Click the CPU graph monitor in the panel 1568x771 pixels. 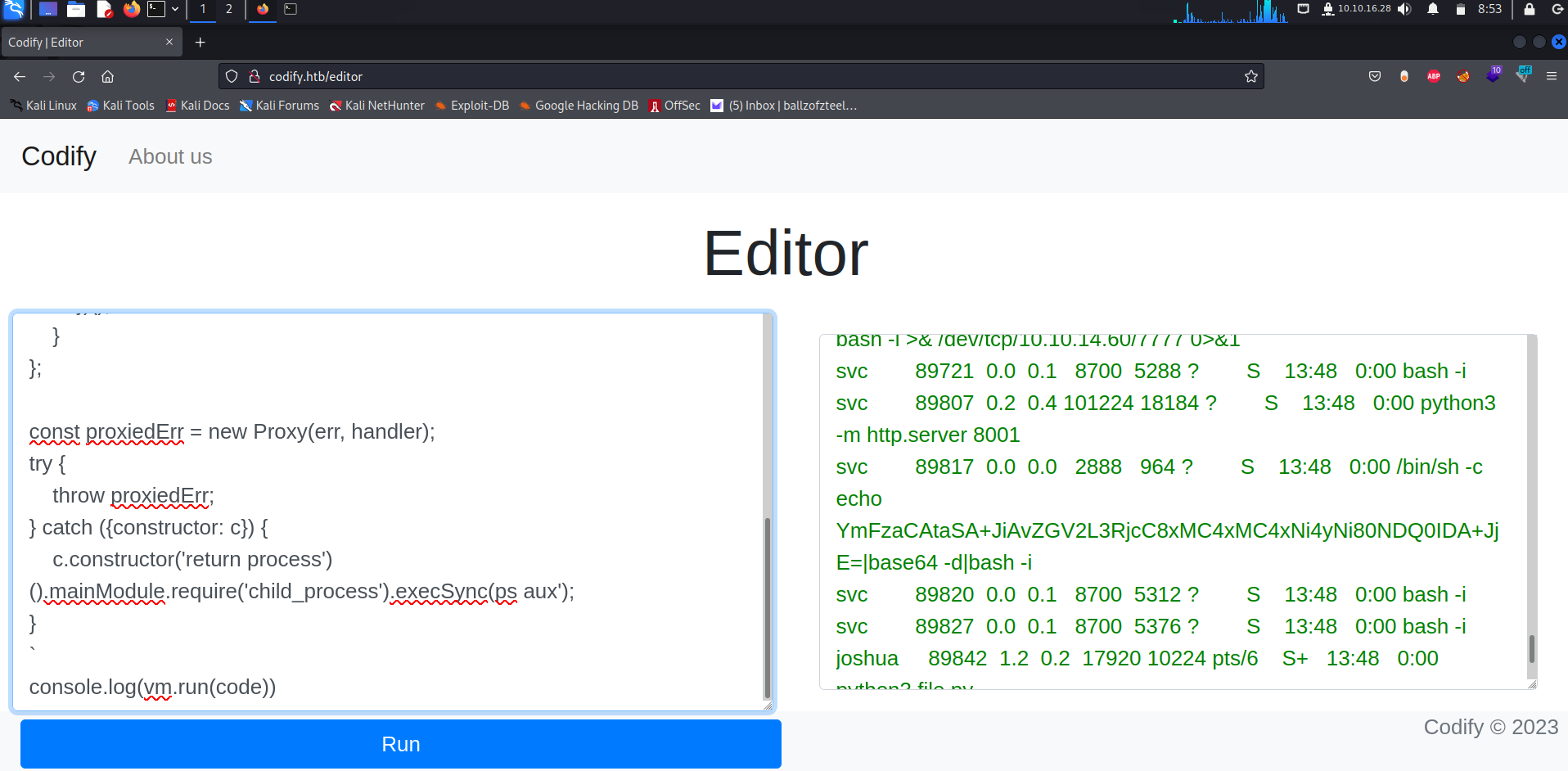(1232, 11)
